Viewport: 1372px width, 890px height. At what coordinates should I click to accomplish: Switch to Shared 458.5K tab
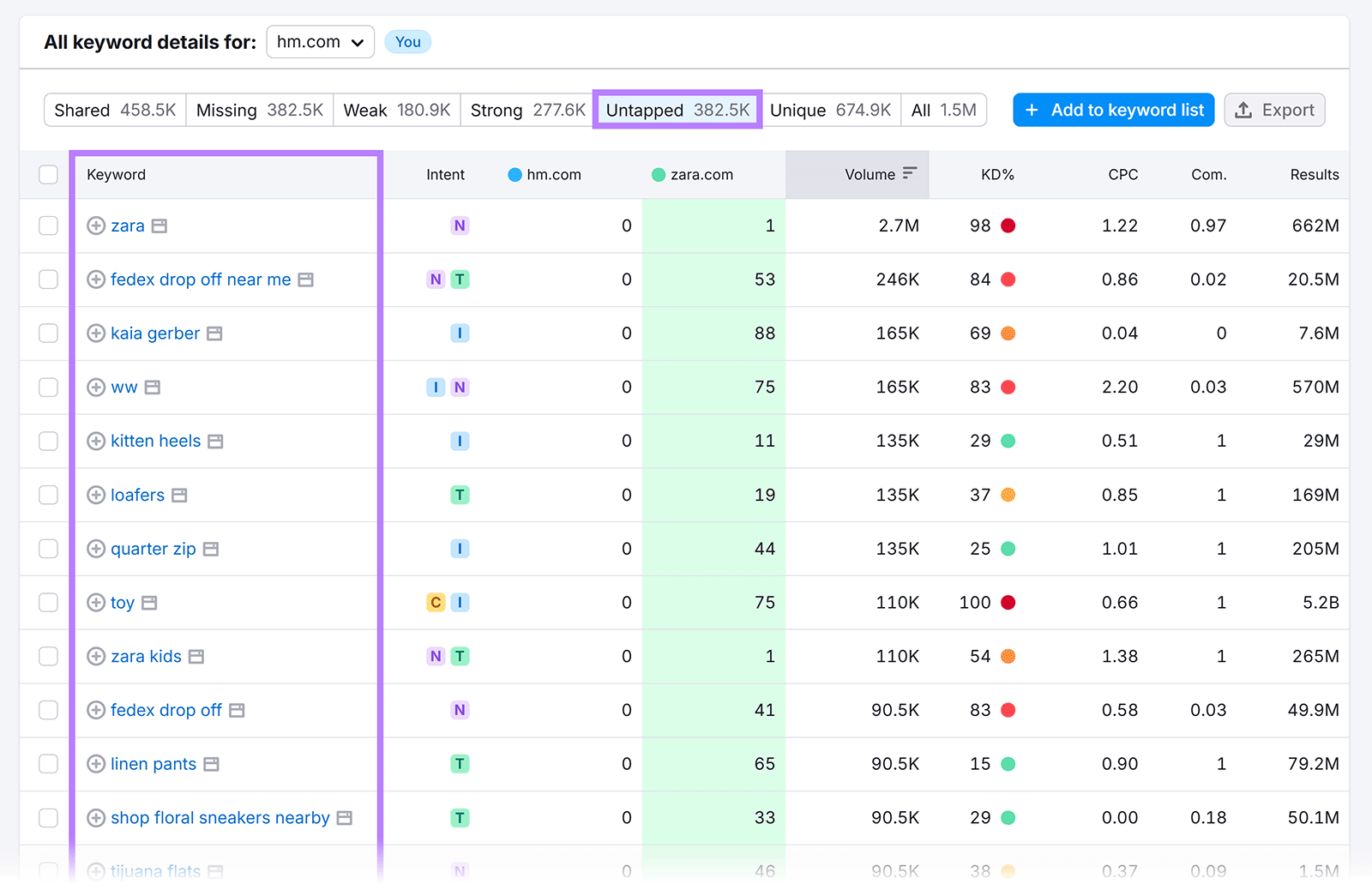pyautogui.click(x=115, y=111)
